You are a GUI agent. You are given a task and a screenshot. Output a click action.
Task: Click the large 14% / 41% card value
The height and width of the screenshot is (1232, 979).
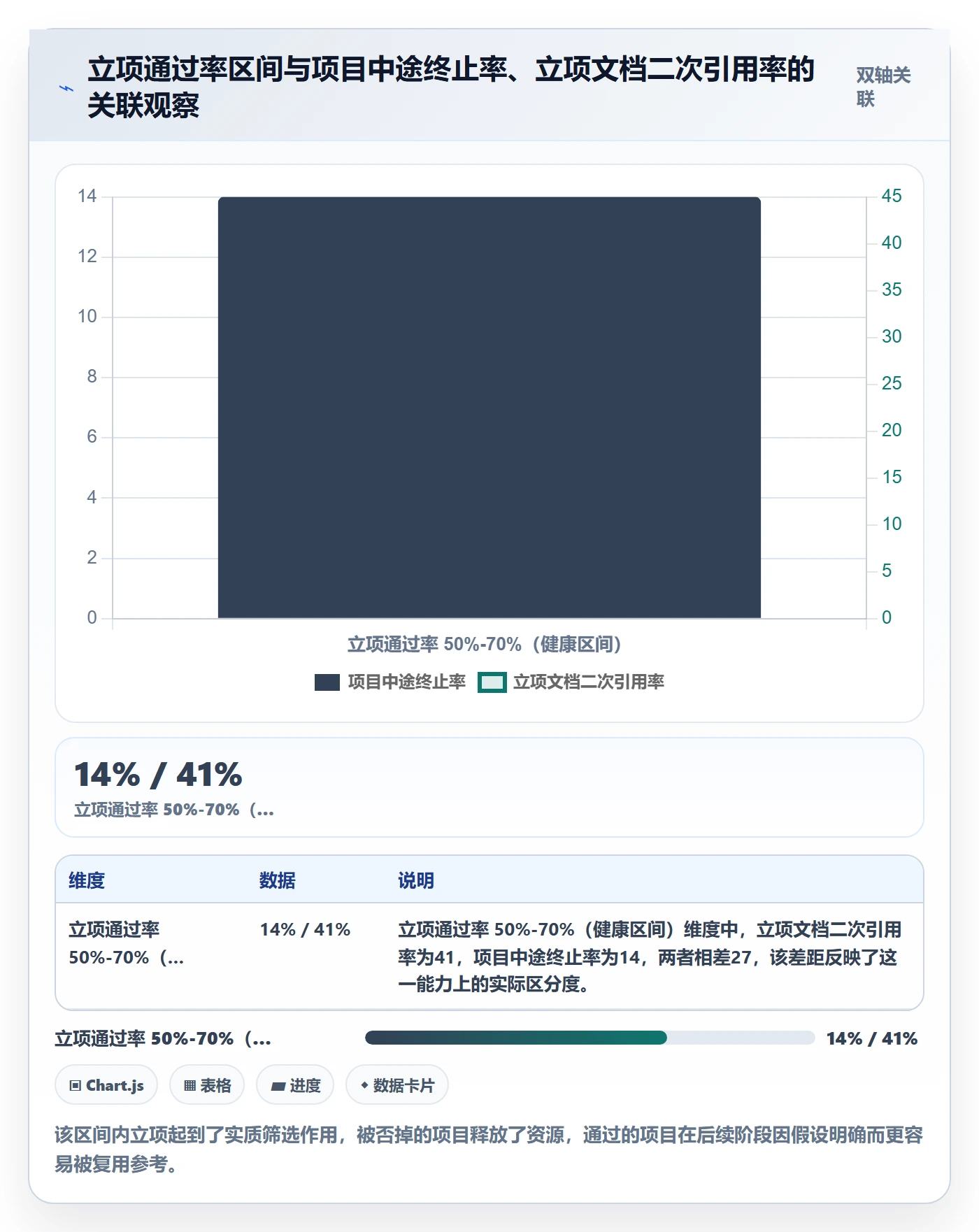[x=158, y=775]
